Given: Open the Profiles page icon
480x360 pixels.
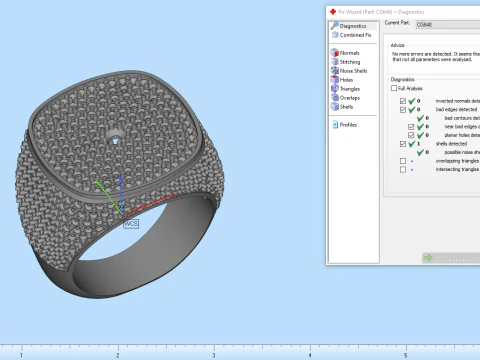Looking at the screenshot, I should (x=335, y=125).
